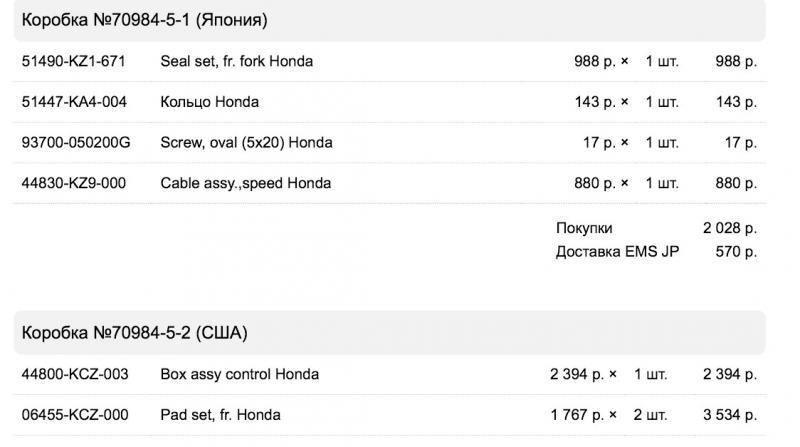Click the 3 534 р. row total
800x447 pixels.
coord(730,415)
